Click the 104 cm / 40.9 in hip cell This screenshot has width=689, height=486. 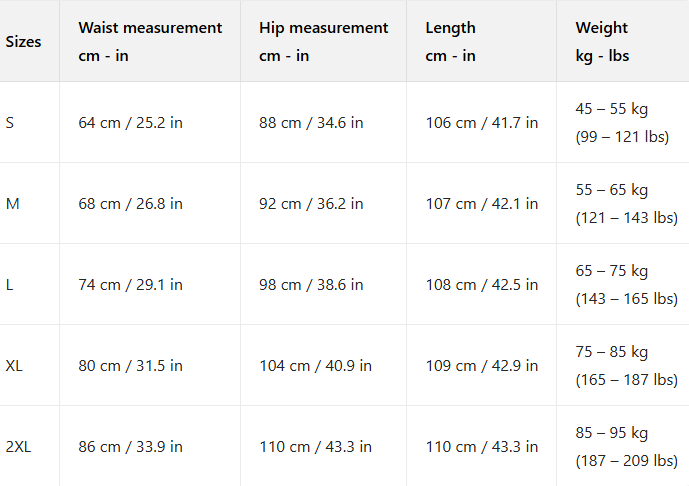[x=315, y=366]
